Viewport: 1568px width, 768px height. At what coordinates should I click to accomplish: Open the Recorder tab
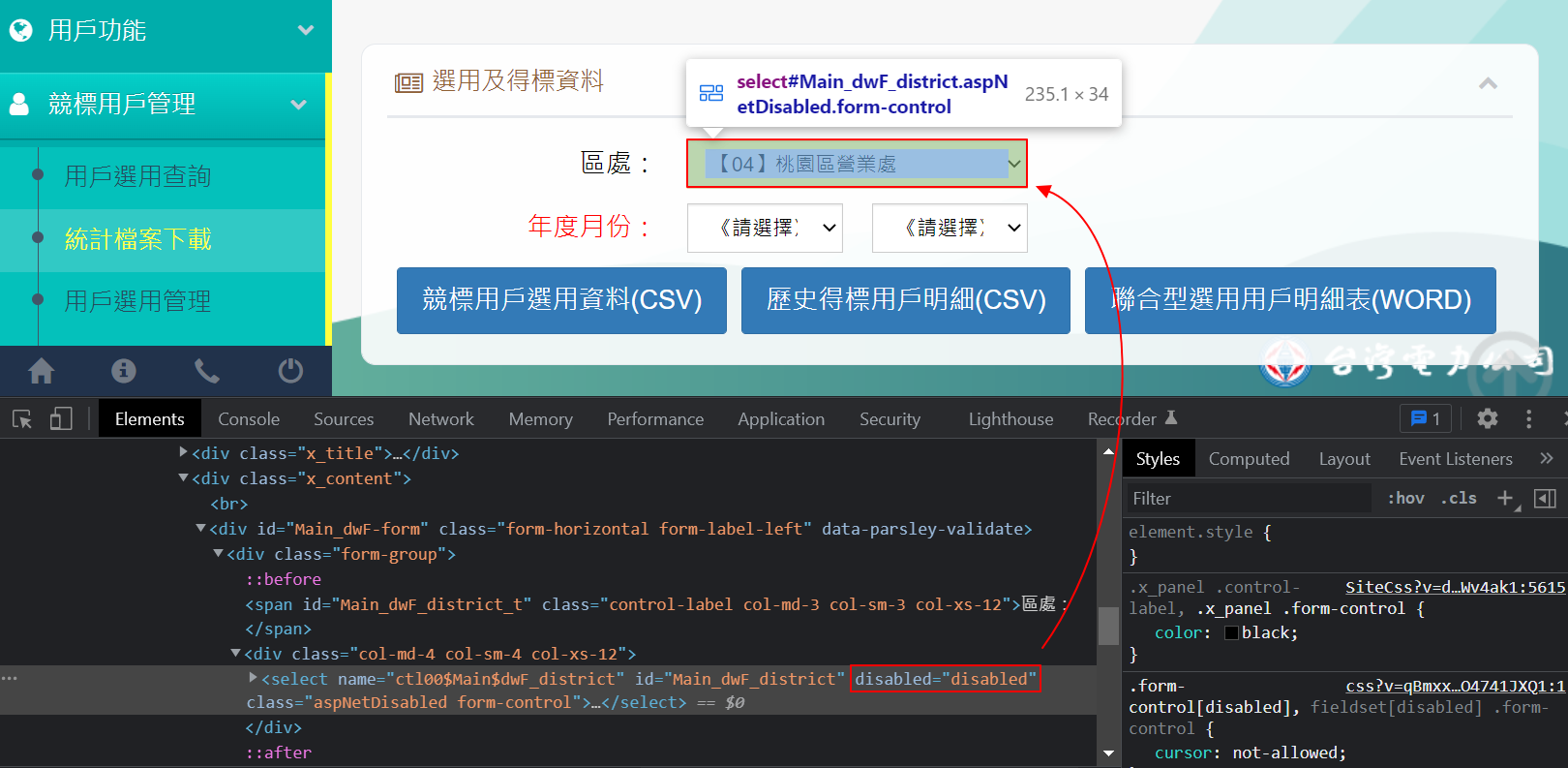pyautogui.click(x=1131, y=418)
